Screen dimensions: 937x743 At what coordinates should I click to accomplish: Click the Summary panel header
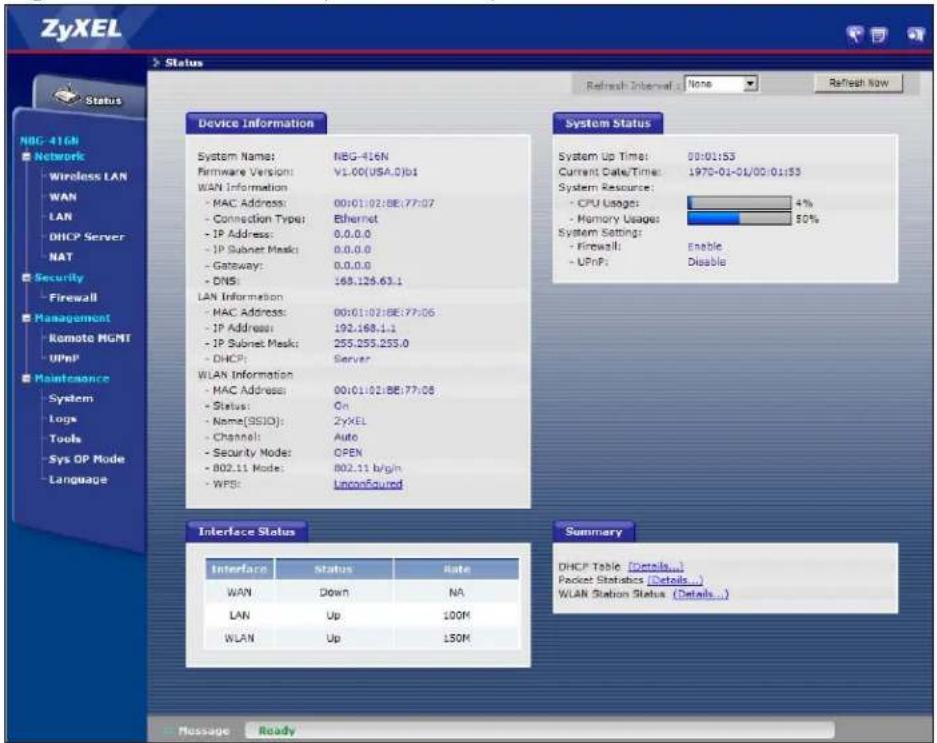tap(593, 531)
